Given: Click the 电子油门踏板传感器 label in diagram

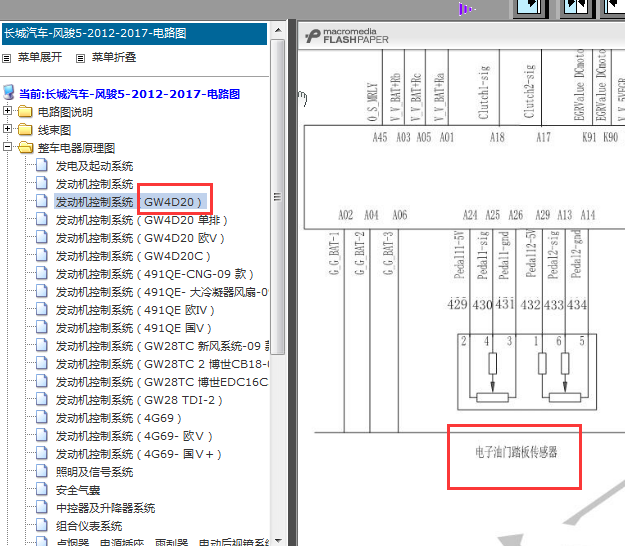Looking at the screenshot, I should click(516, 452).
